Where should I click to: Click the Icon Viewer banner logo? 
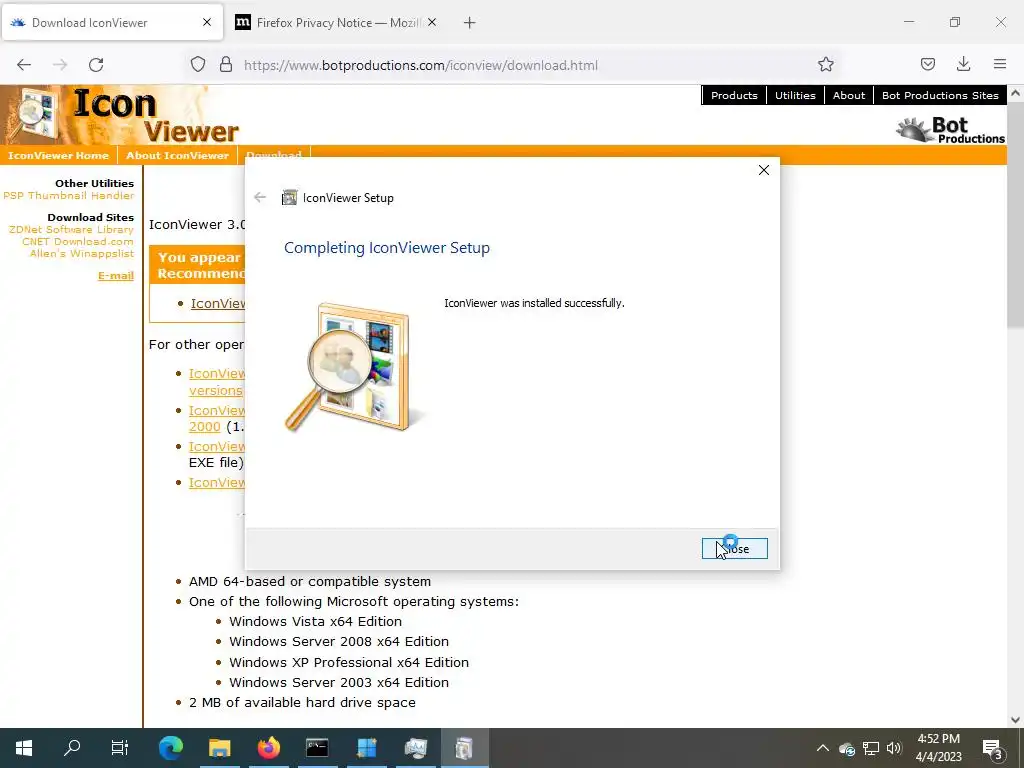[121, 115]
